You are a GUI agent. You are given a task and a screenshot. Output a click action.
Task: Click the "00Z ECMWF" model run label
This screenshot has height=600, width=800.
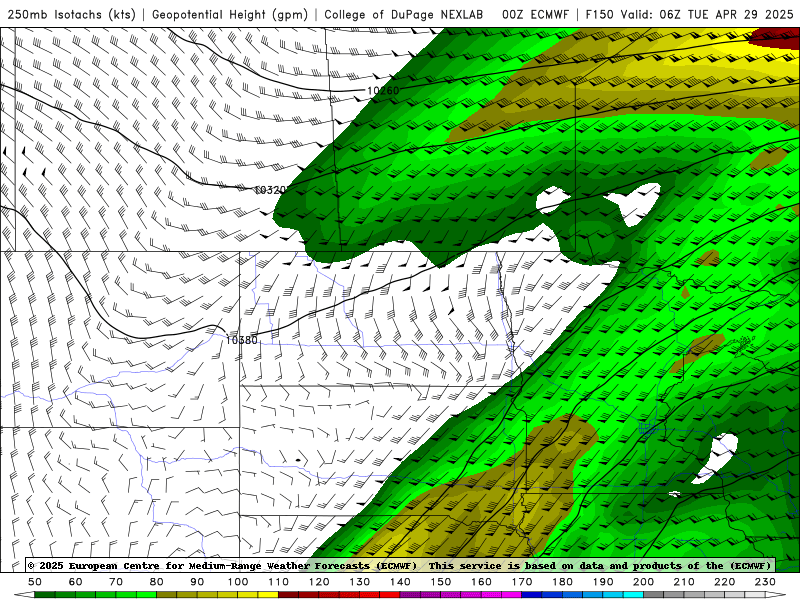(x=535, y=14)
